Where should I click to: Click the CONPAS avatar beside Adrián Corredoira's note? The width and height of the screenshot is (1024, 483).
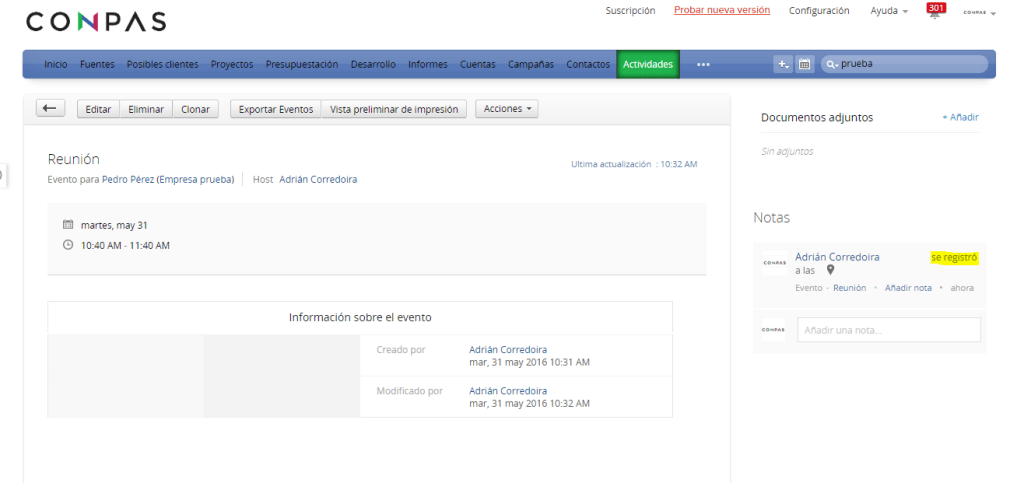pos(775,262)
